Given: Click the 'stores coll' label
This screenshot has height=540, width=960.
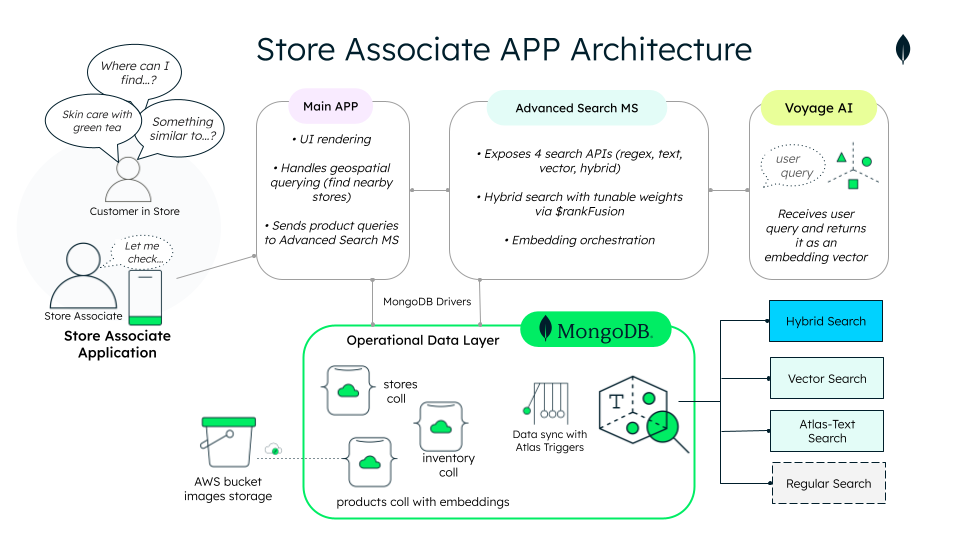Looking at the screenshot, I should (400, 391).
